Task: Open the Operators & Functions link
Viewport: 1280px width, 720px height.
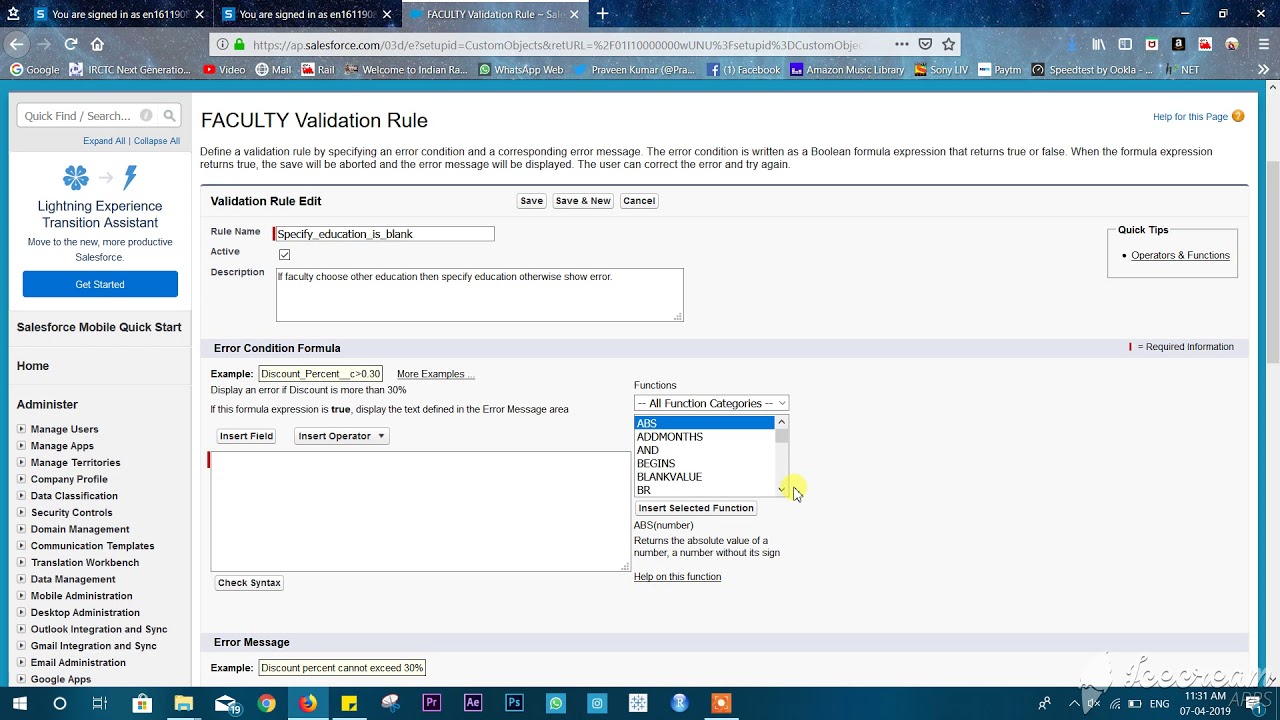Action: [x=1180, y=255]
